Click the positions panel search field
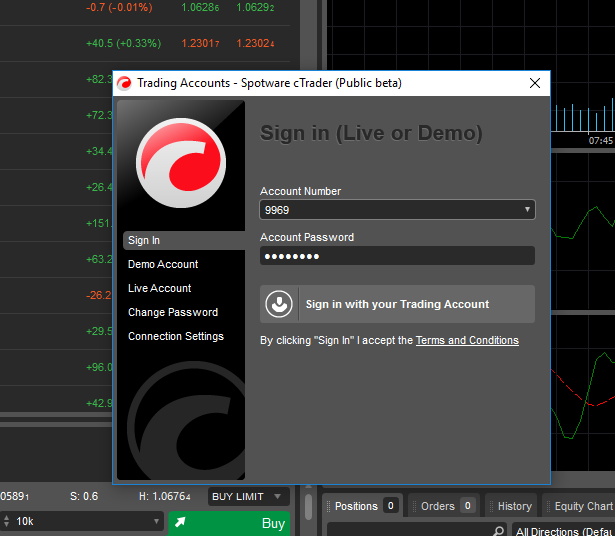The width and height of the screenshot is (615, 536). coord(417,530)
